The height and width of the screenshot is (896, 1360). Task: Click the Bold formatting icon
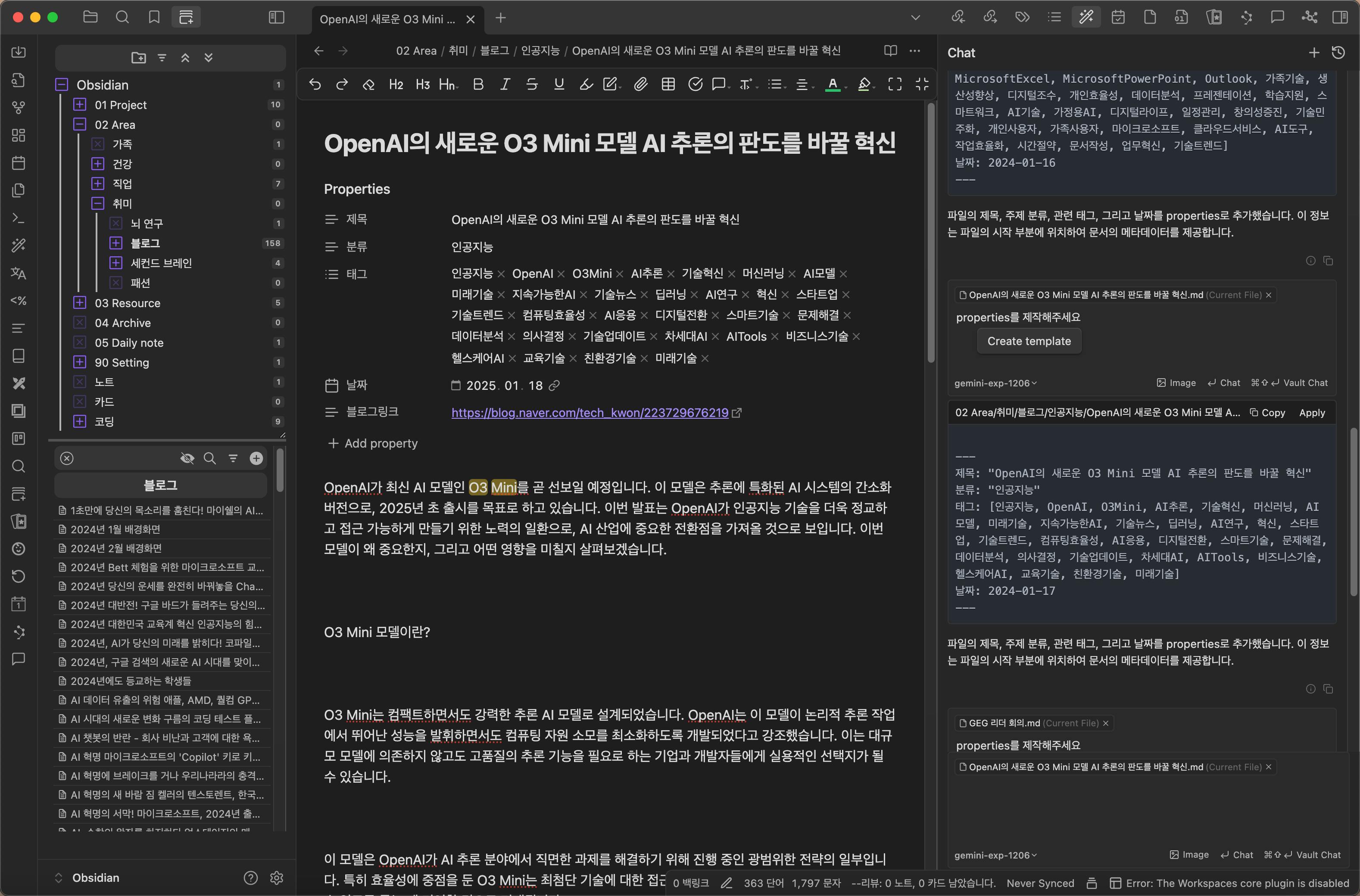tap(478, 84)
